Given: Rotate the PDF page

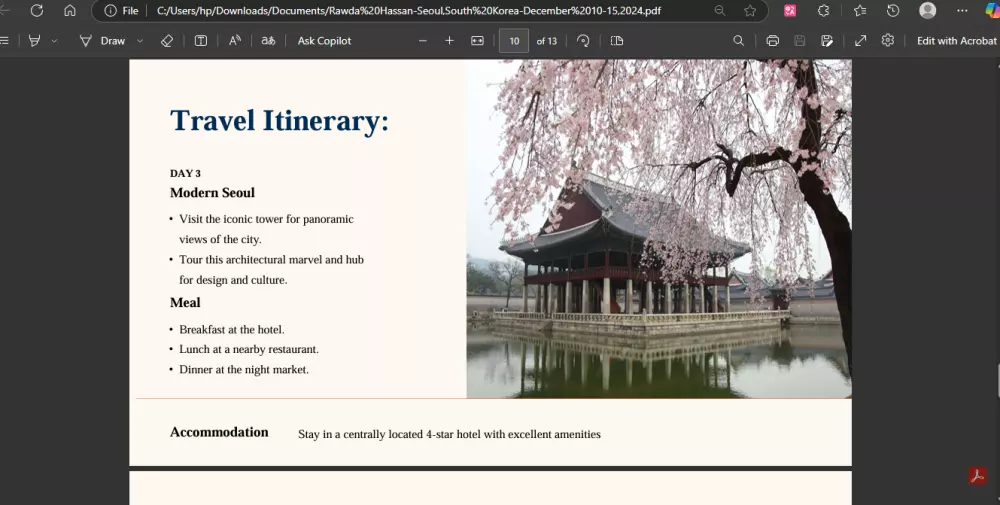Looking at the screenshot, I should 583,41.
